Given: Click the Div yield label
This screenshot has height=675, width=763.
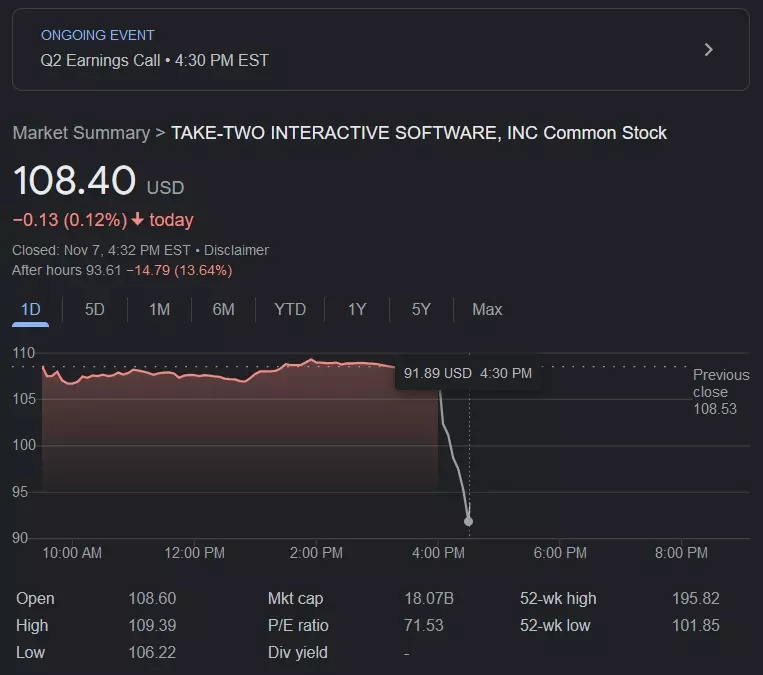Looking at the screenshot, I should 298,653.
